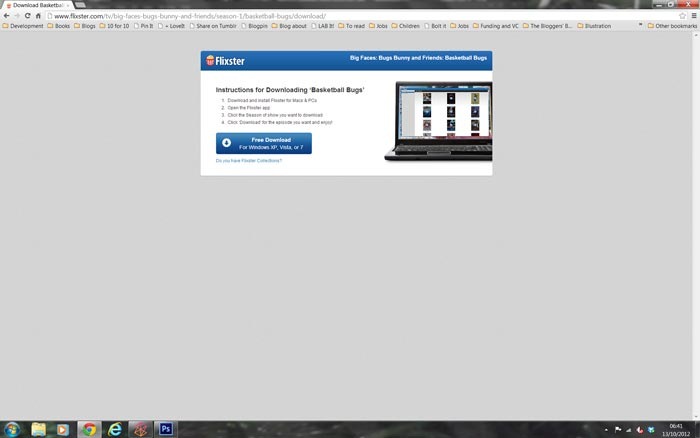
Task: Bookmark this page with the star icon
Action: point(682,16)
